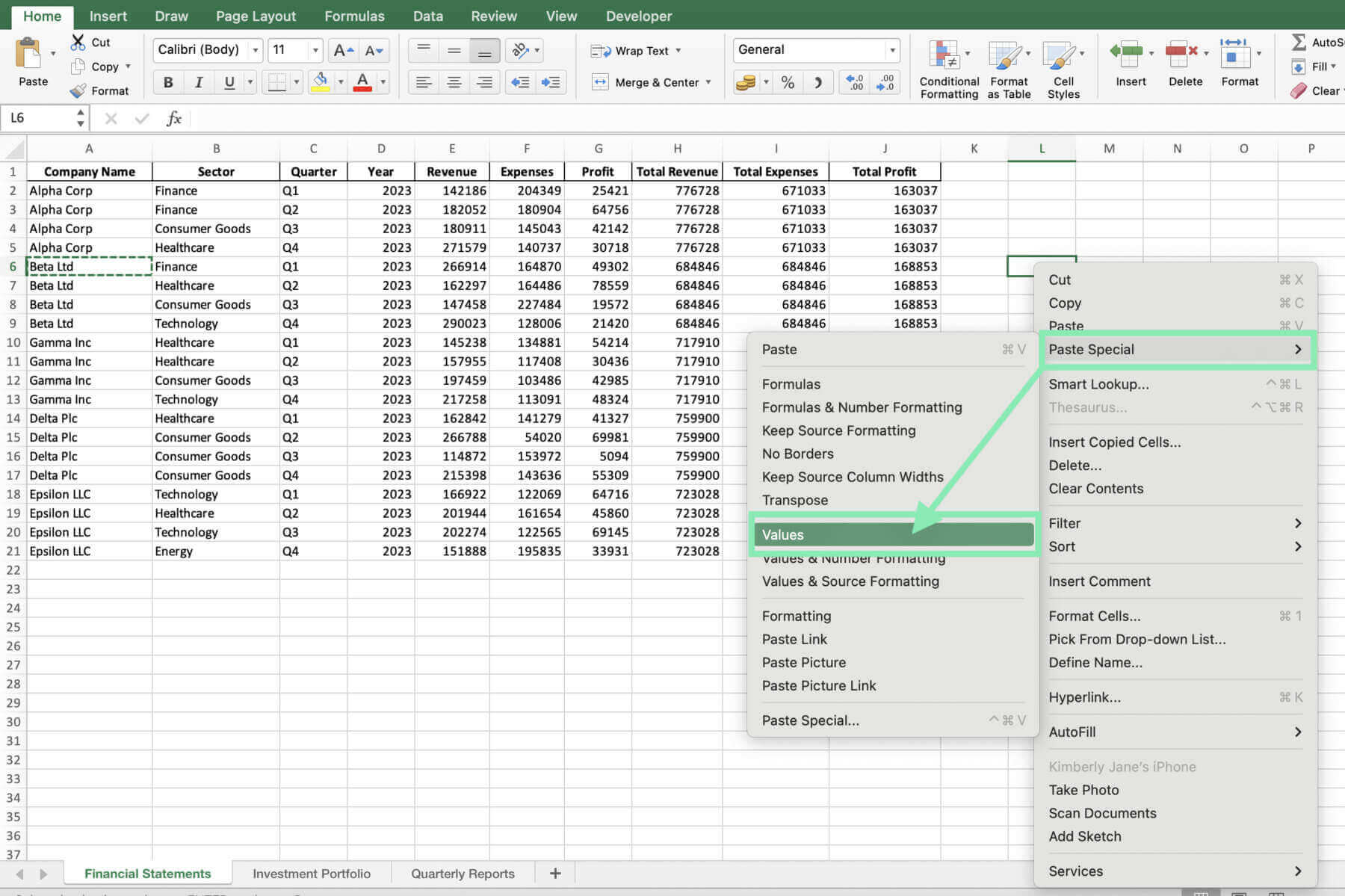Open font color dropdown arrow

pos(383,82)
